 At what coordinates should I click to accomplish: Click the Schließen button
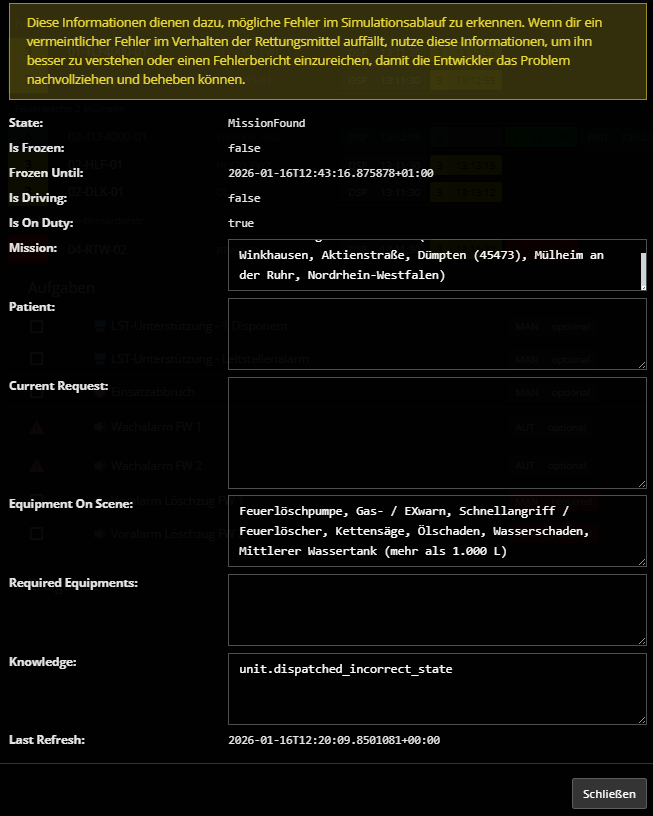click(609, 794)
